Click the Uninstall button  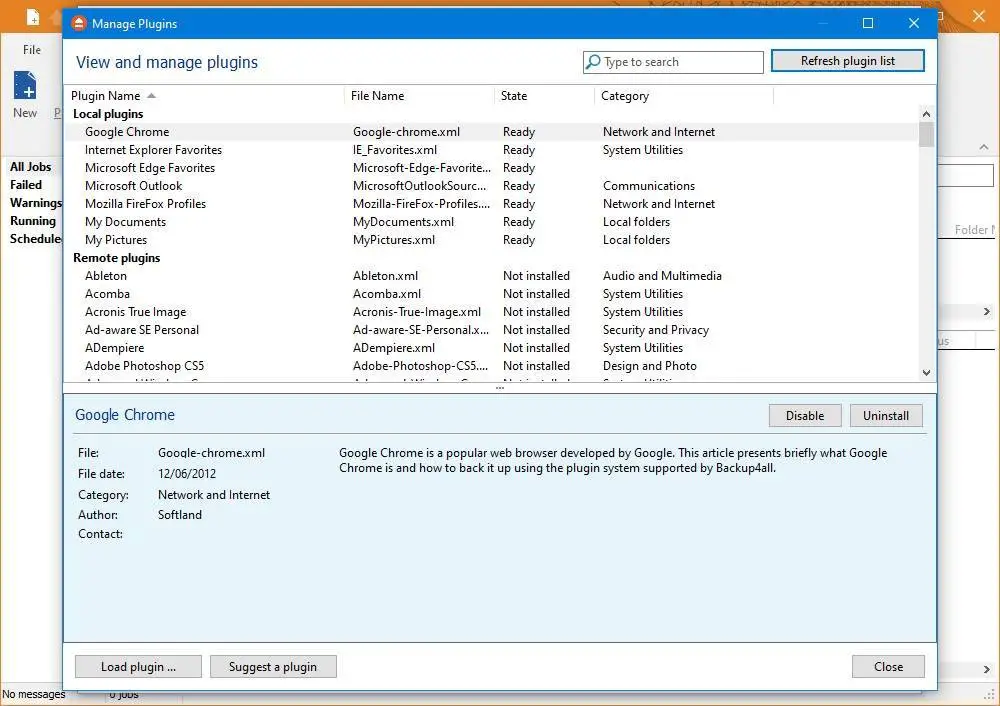(886, 416)
